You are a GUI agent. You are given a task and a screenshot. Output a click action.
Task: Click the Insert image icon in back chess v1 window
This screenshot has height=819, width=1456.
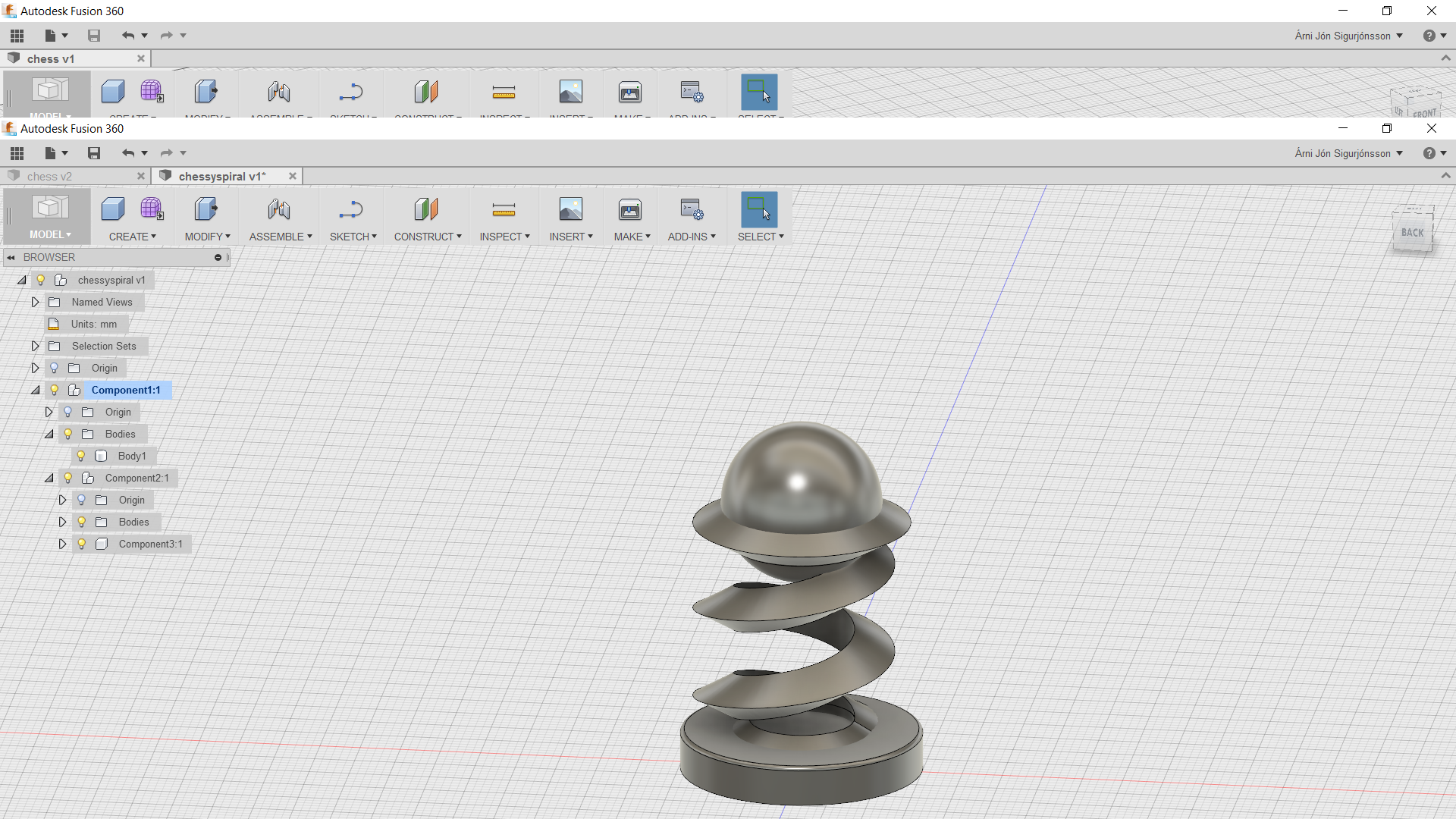(x=570, y=92)
